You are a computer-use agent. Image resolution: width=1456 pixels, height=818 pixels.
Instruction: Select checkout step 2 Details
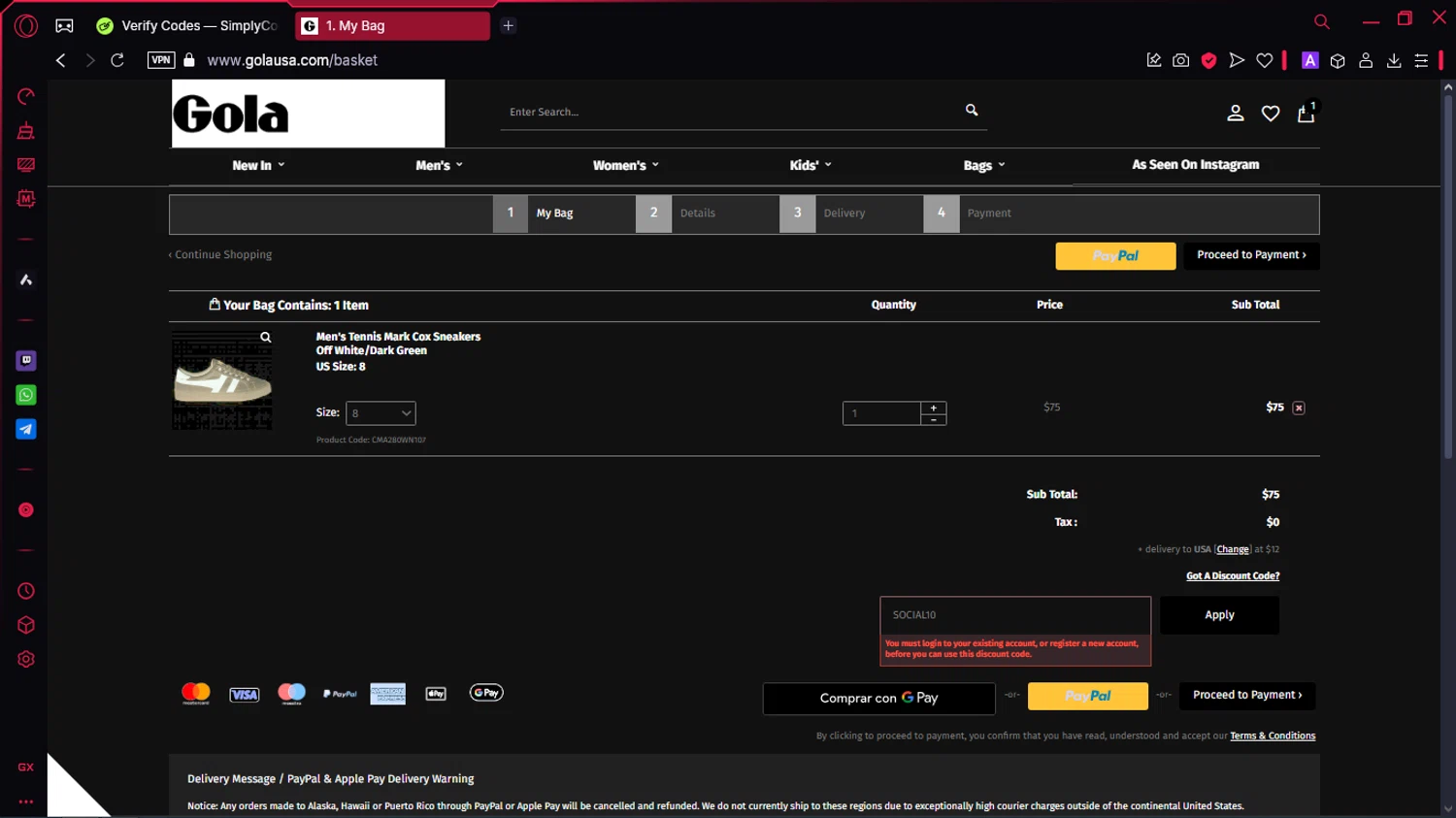[x=707, y=213]
